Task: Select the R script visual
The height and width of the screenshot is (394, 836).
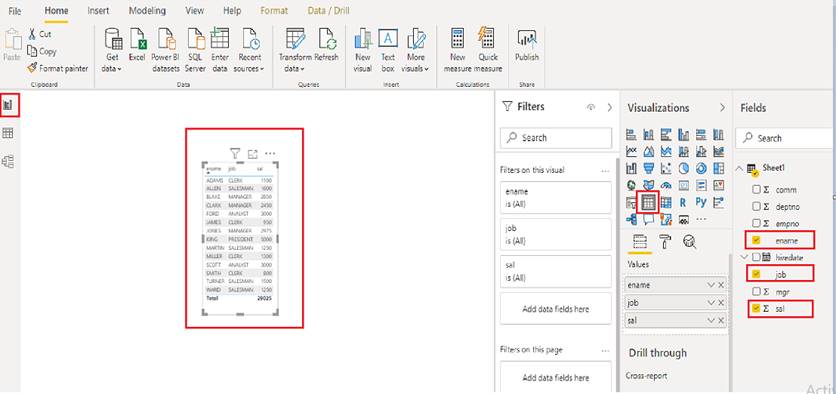Action: click(683, 203)
